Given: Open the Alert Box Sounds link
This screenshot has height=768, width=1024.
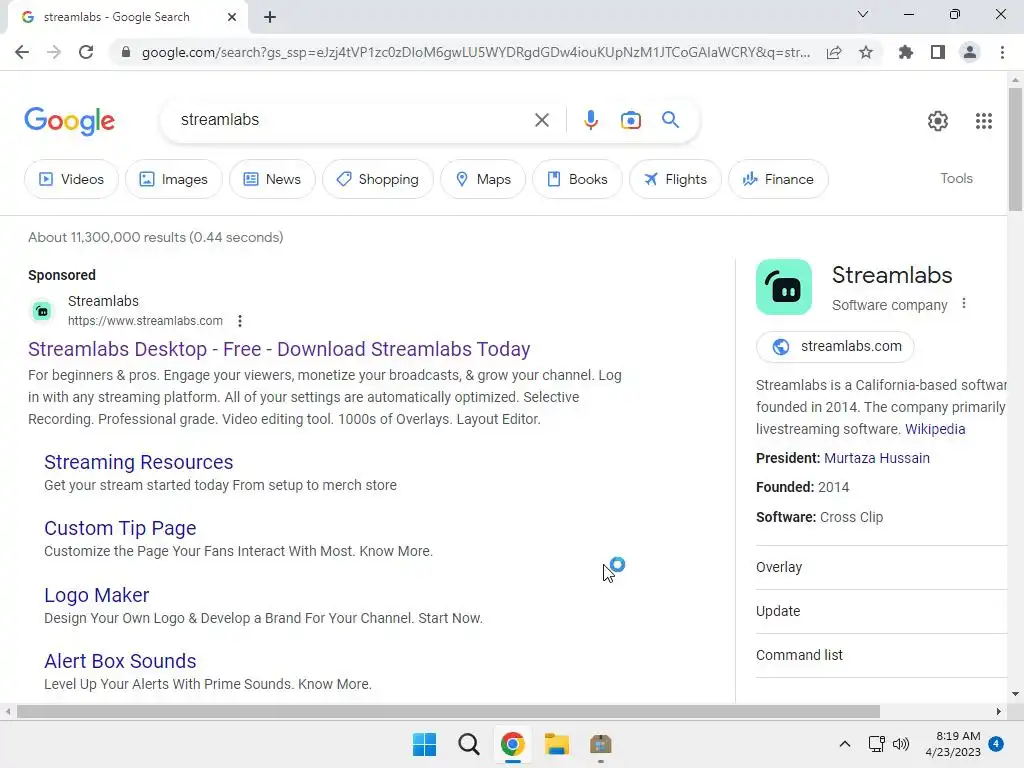Looking at the screenshot, I should 120,661.
